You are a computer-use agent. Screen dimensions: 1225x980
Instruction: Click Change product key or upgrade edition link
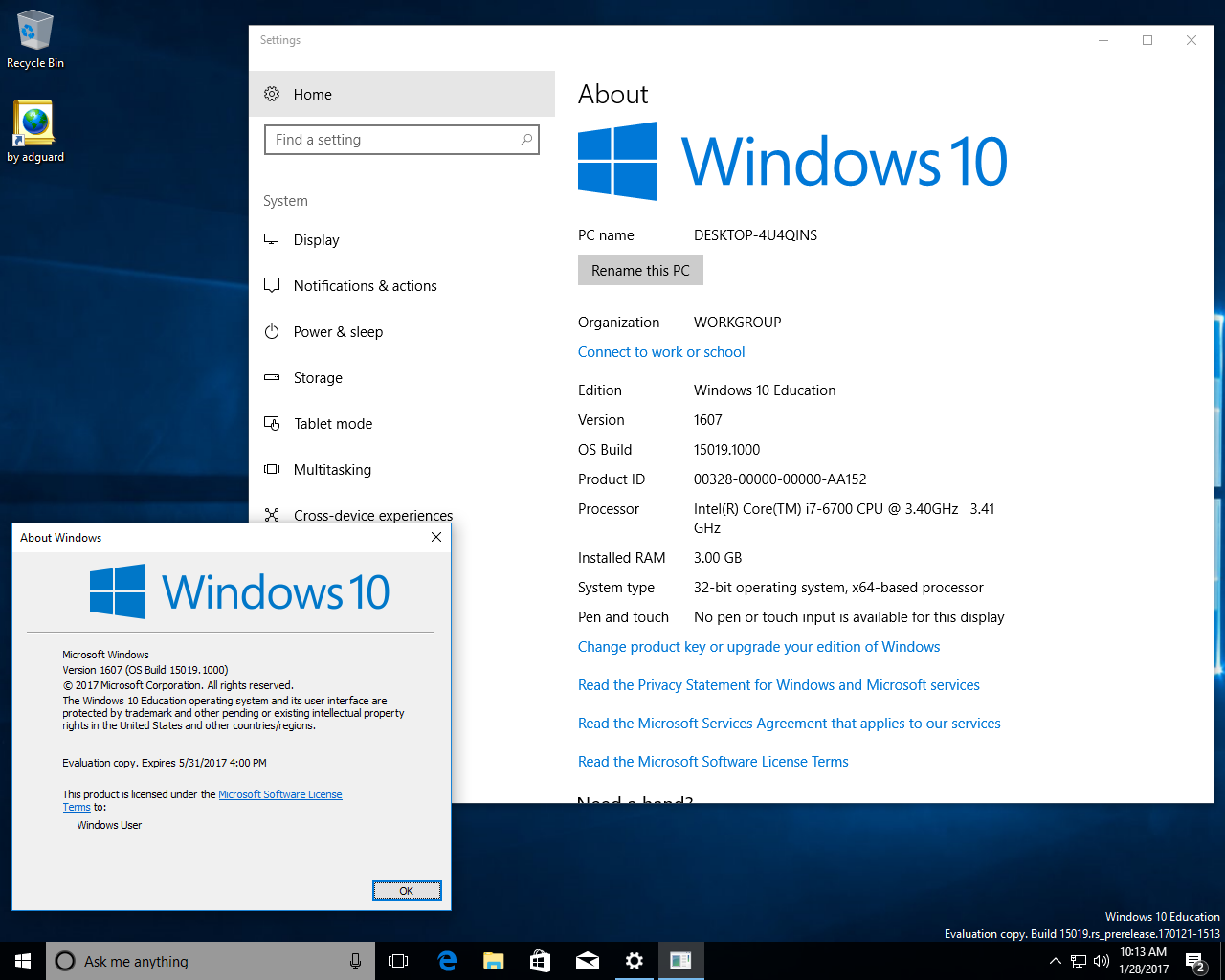coord(759,647)
